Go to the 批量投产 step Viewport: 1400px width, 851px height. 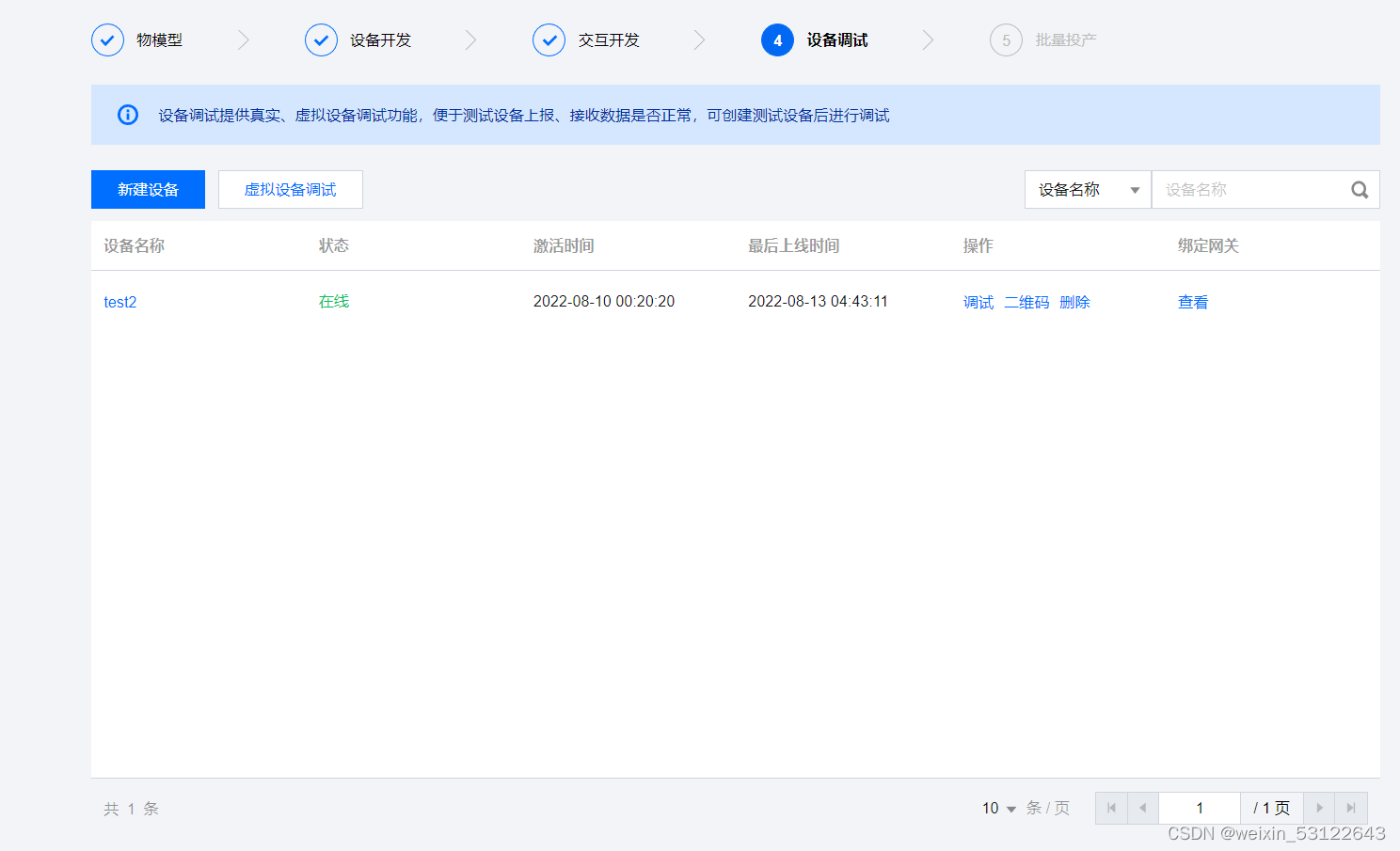pyautogui.click(x=1066, y=40)
